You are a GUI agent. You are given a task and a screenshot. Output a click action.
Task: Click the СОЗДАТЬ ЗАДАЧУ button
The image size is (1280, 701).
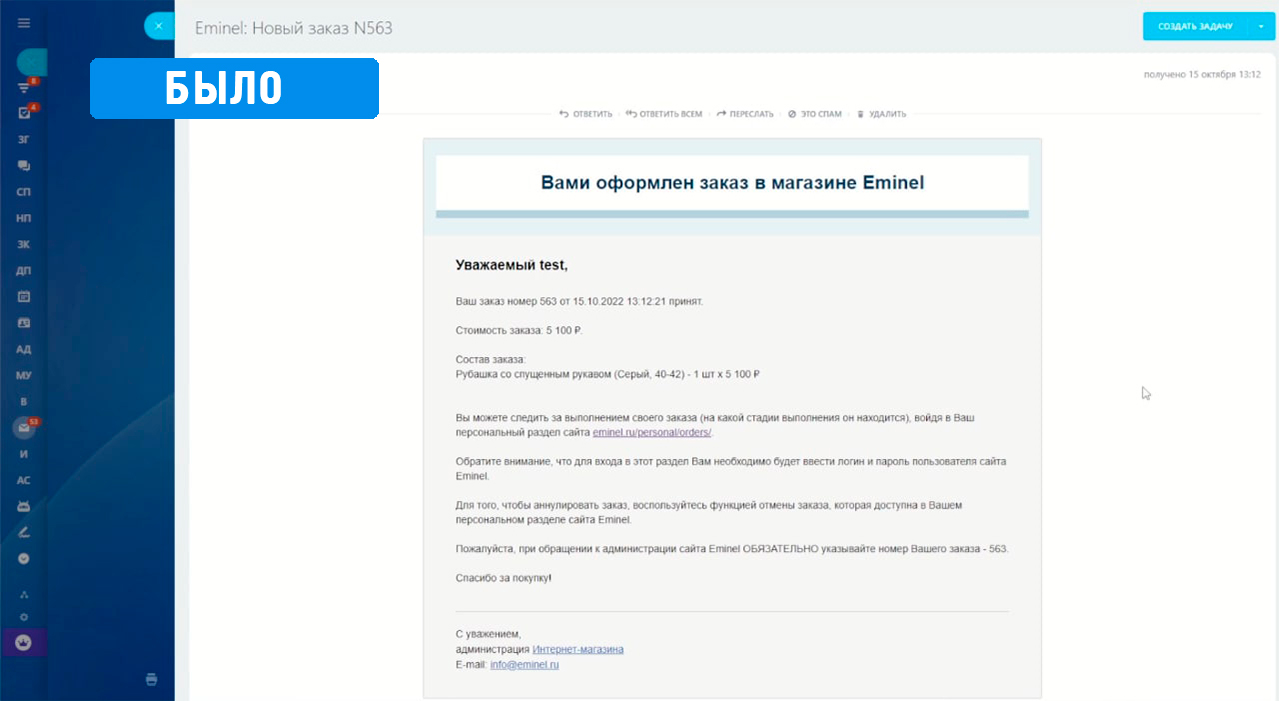pos(1195,26)
